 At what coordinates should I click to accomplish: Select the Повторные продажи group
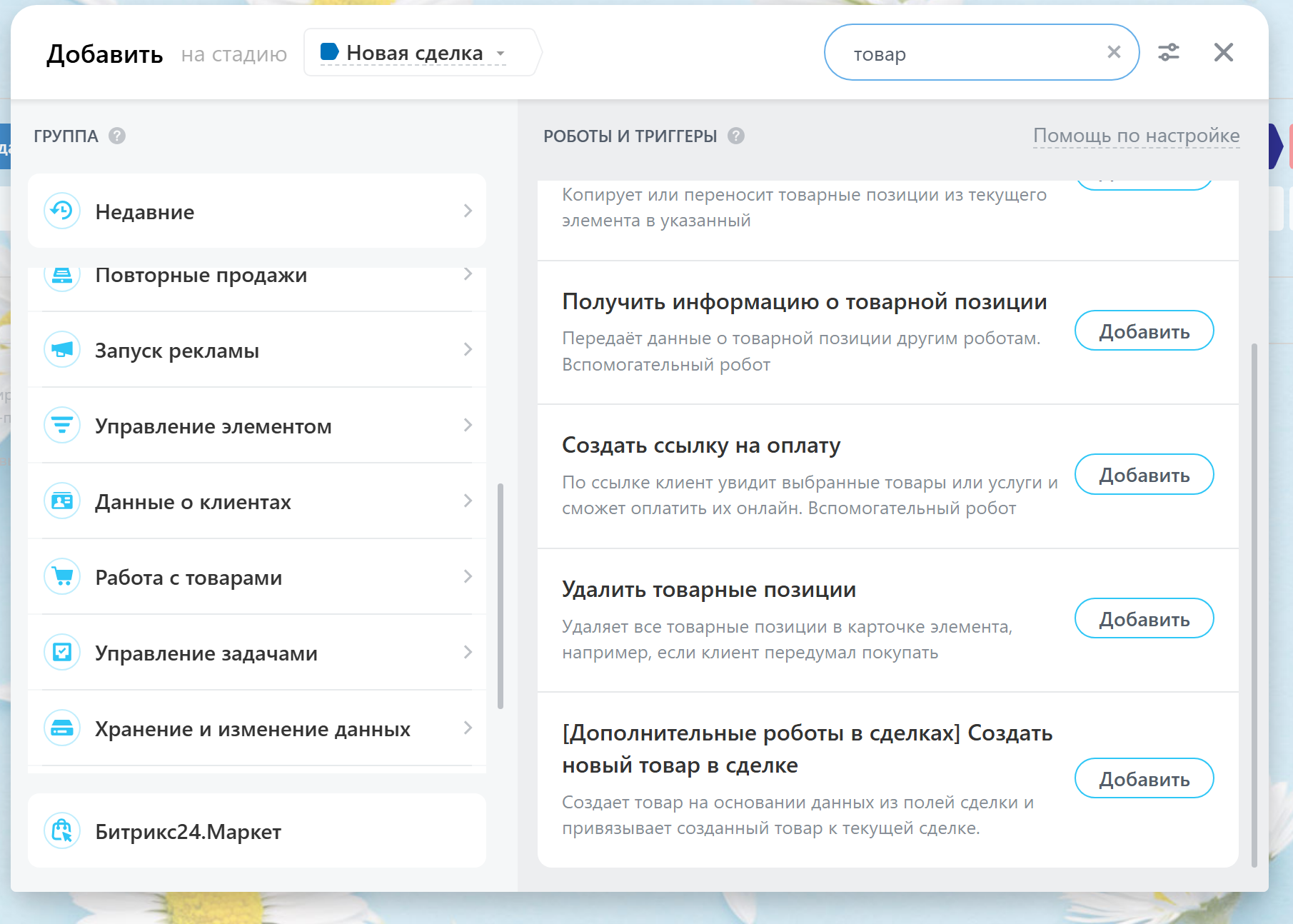[x=201, y=277]
